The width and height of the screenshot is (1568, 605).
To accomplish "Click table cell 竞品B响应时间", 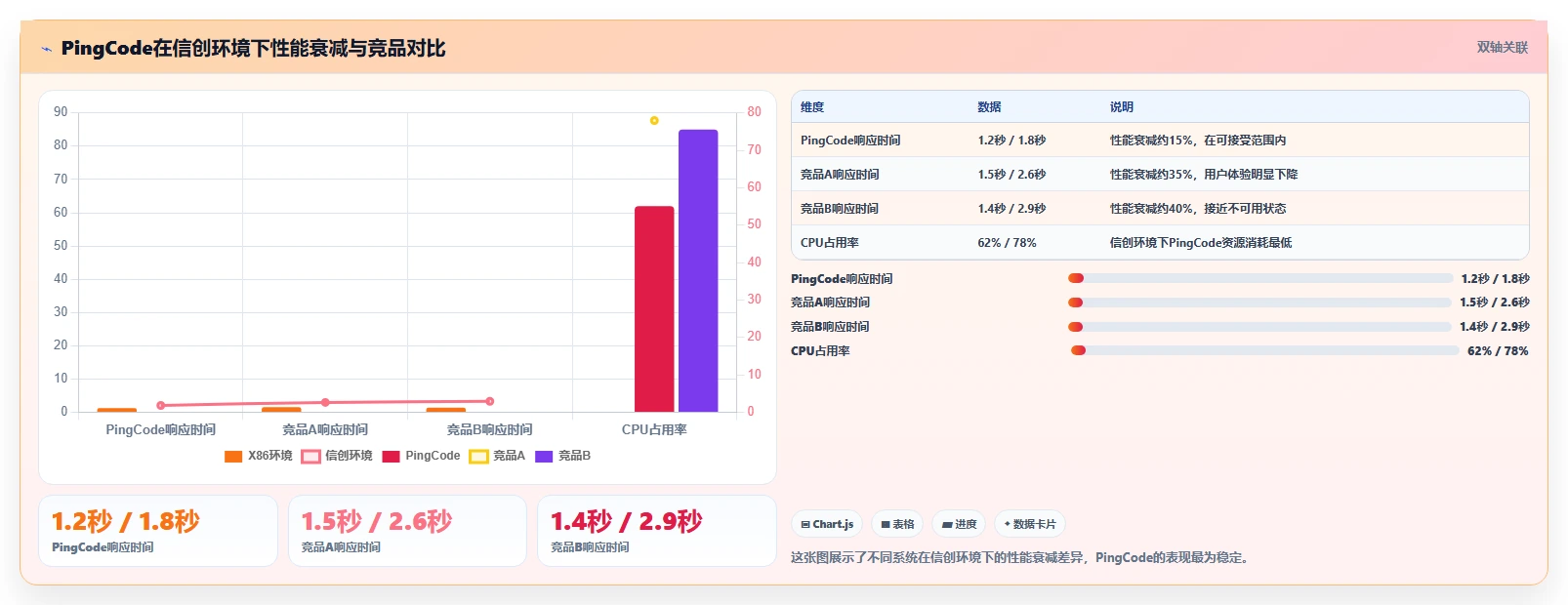I will click(x=840, y=209).
